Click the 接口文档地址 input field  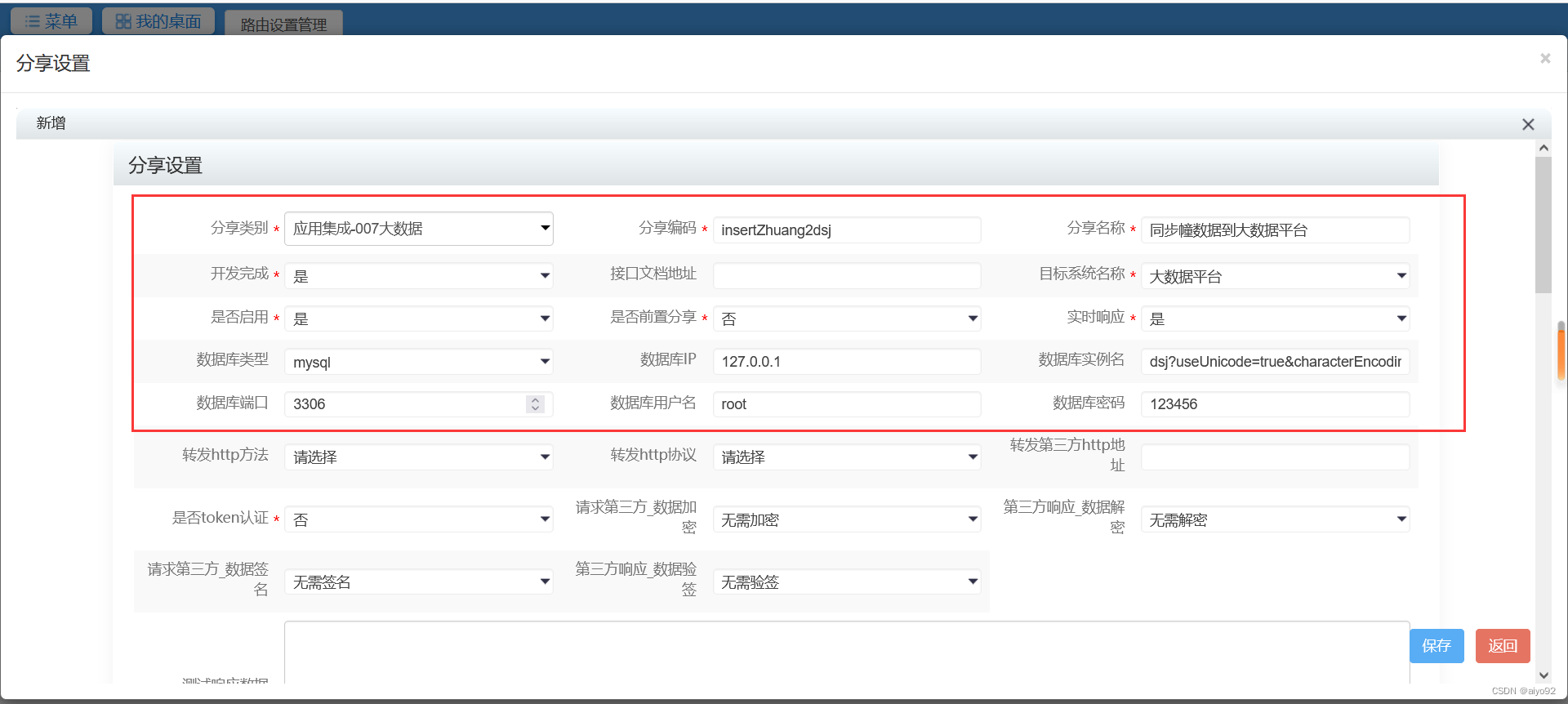(847, 276)
